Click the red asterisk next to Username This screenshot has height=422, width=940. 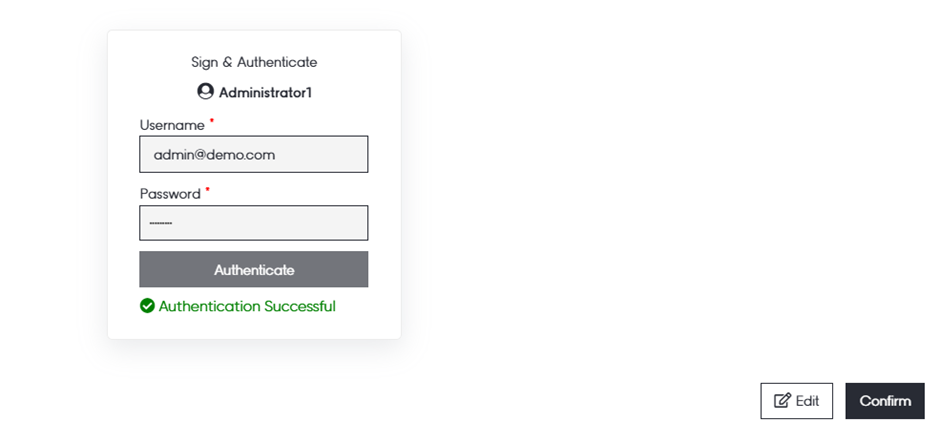click(x=212, y=121)
